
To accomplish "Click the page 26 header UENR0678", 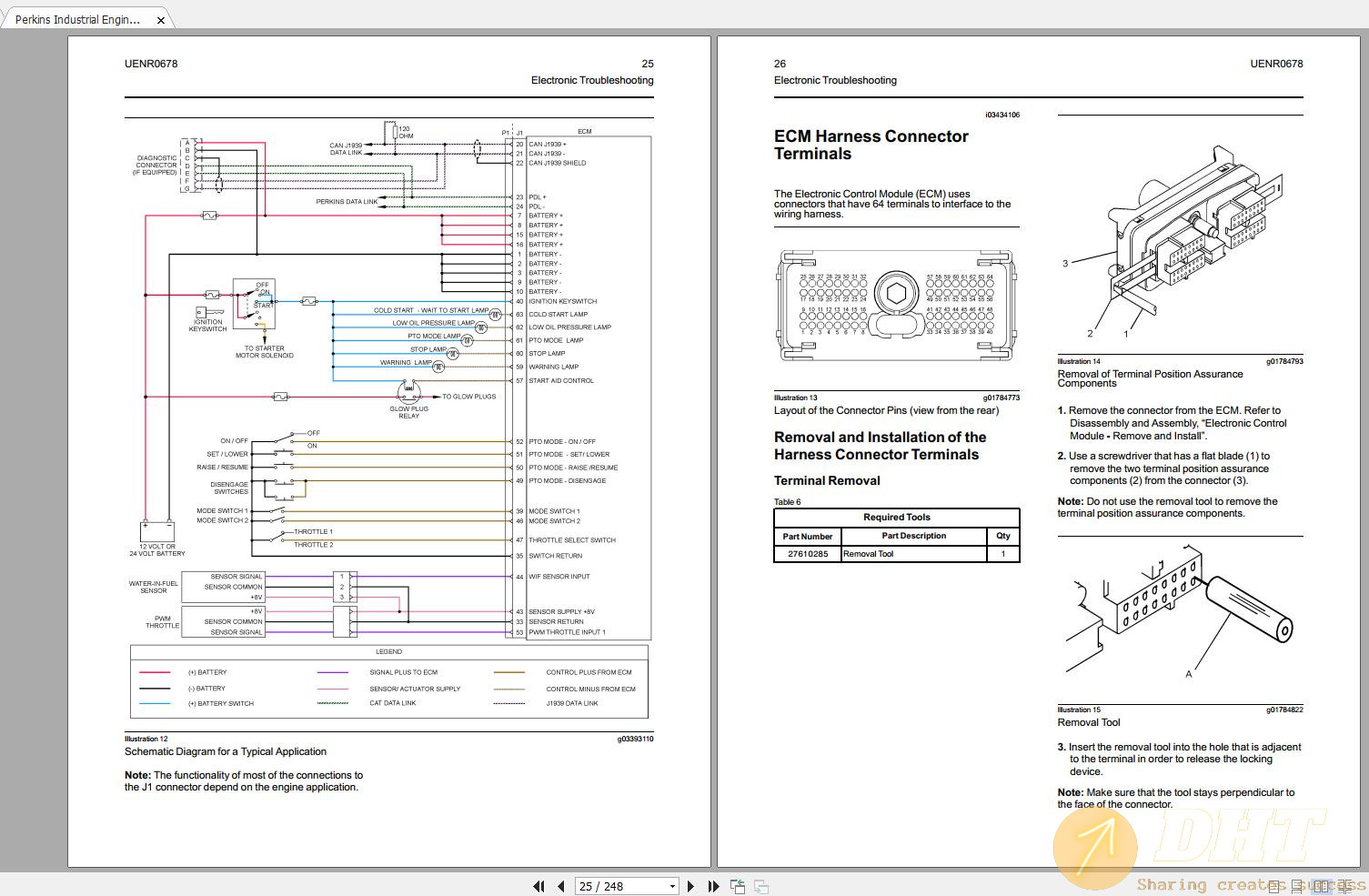I will click(x=1276, y=64).
